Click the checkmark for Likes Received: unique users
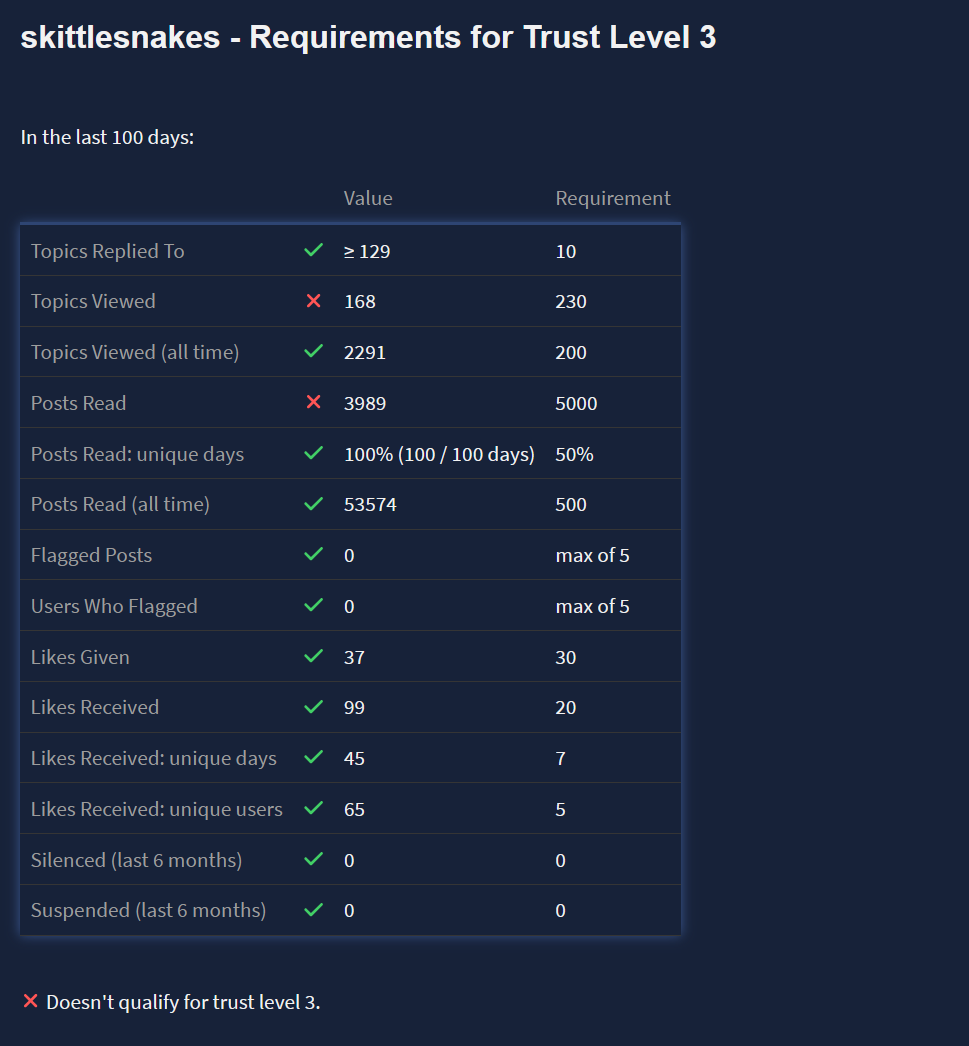The height and width of the screenshot is (1046, 969). (313, 808)
